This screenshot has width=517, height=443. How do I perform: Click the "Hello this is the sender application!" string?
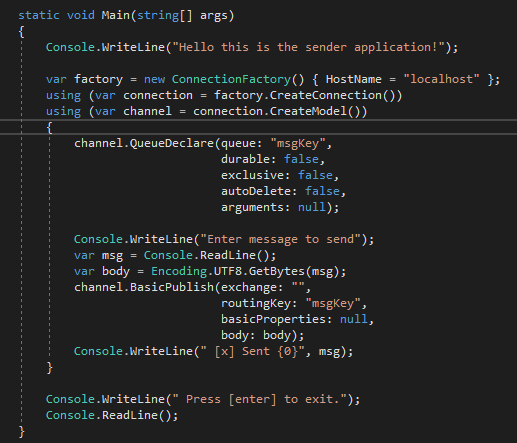tap(309, 47)
